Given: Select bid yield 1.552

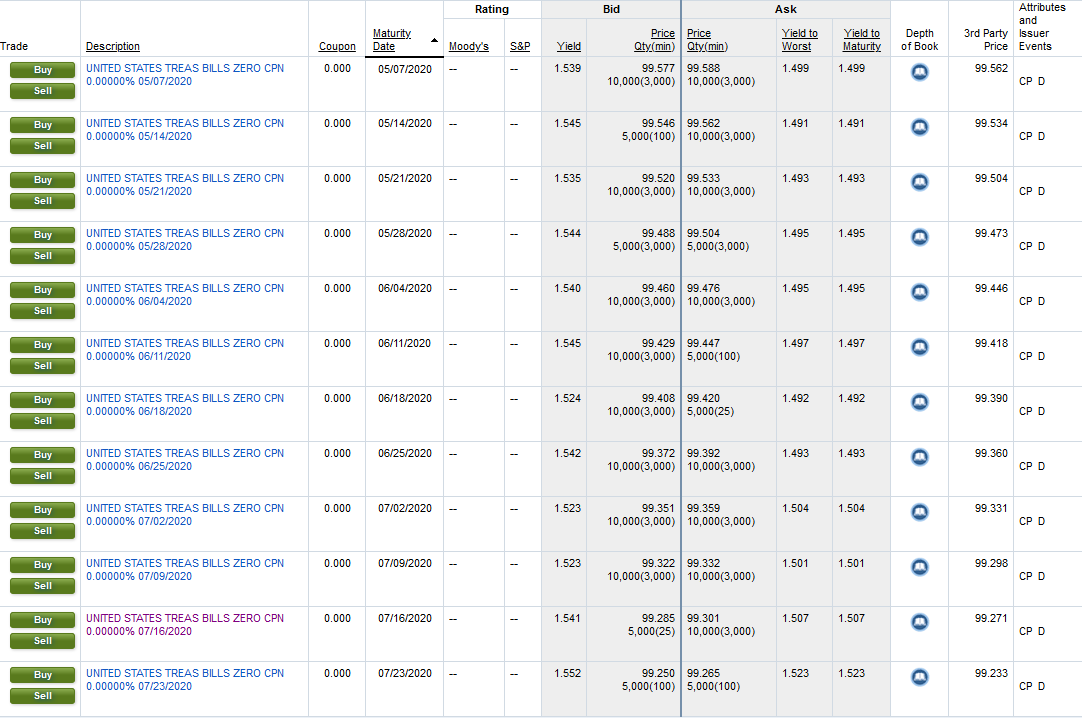Looking at the screenshot, I should (567, 673).
